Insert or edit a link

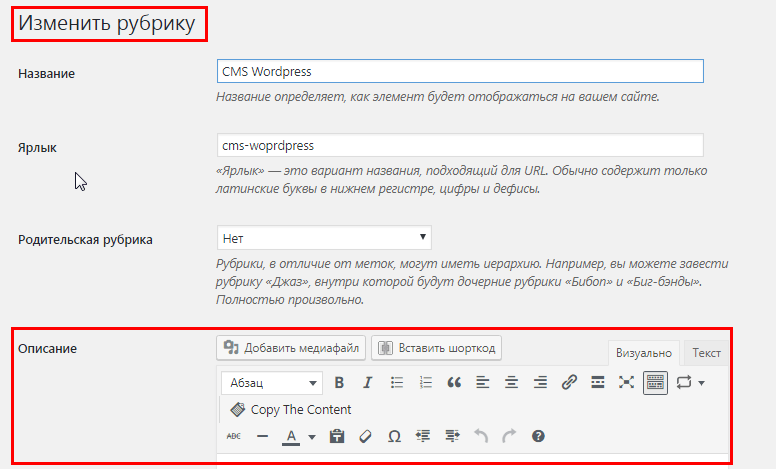pos(569,382)
